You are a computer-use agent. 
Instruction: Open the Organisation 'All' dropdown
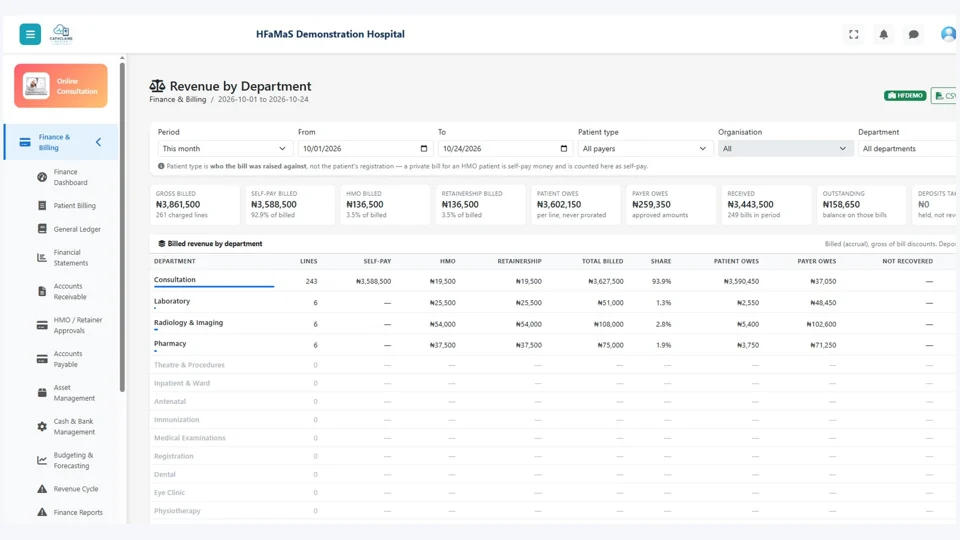786,149
